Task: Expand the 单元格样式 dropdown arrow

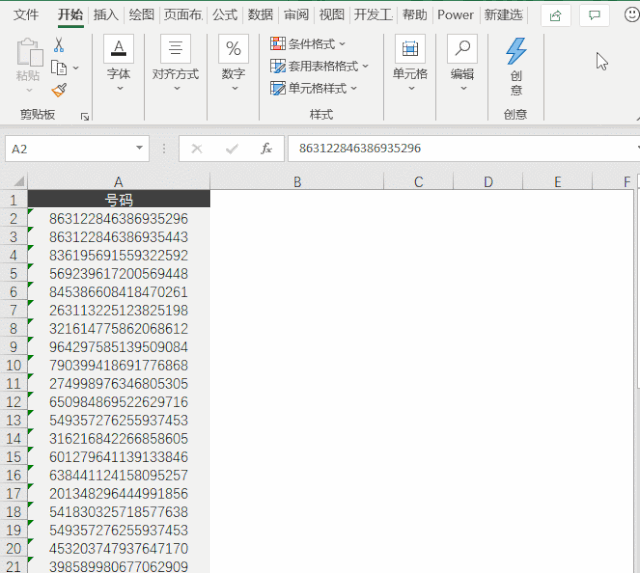Action: tap(353, 88)
